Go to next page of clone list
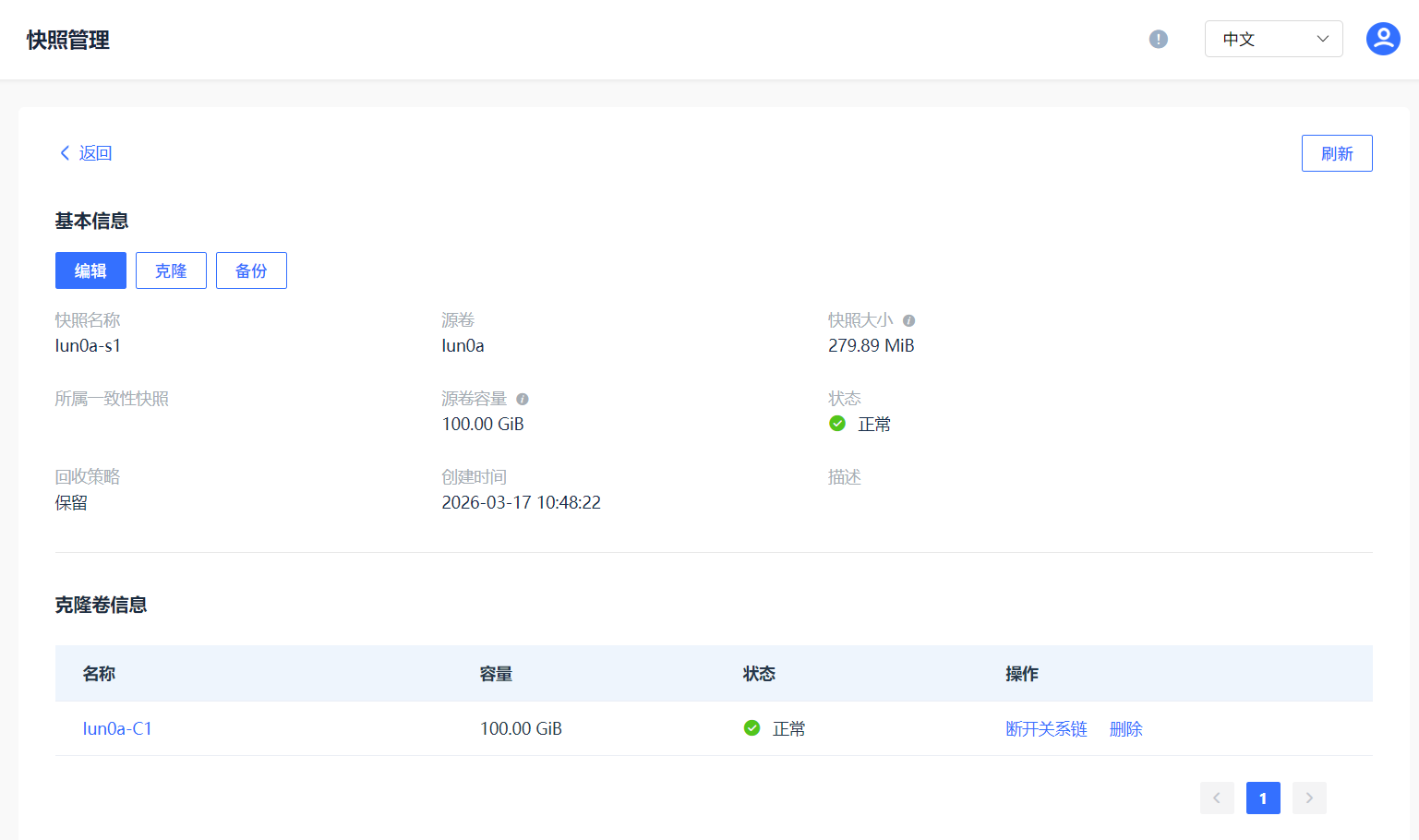This screenshot has width=1419, height=840. 1309,798
